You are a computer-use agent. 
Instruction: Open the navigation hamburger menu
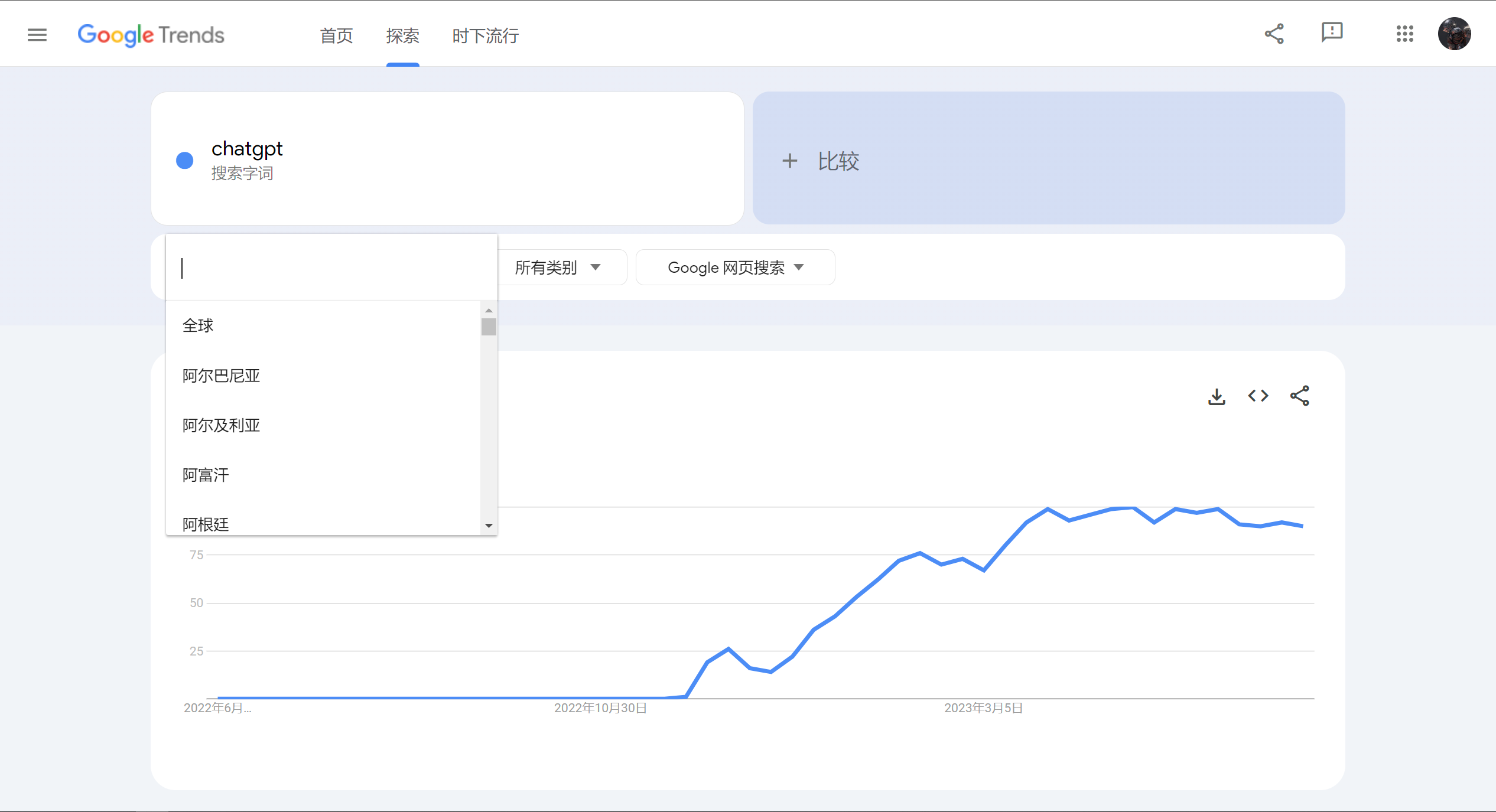tap(37, 35)
